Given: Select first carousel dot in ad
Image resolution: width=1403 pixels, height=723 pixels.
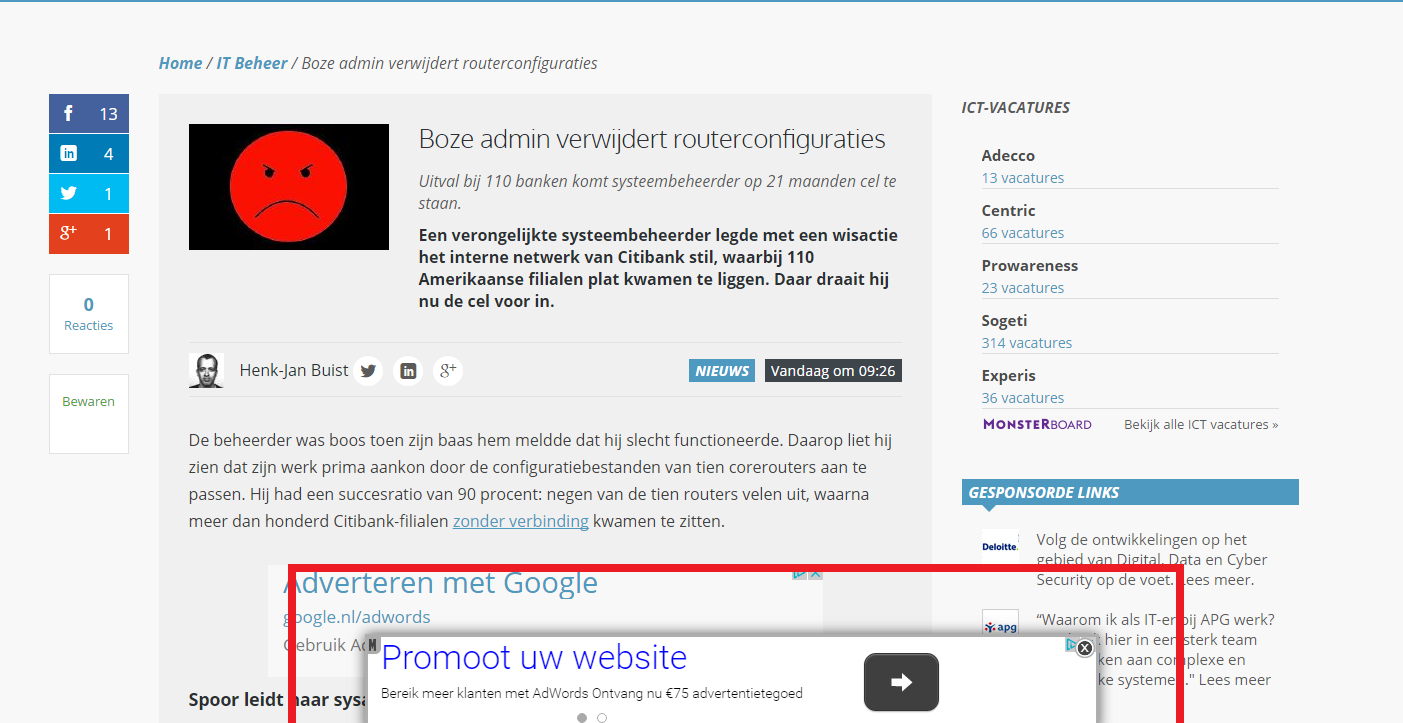Looking at the screenshot, I should (x=582, y=718).
